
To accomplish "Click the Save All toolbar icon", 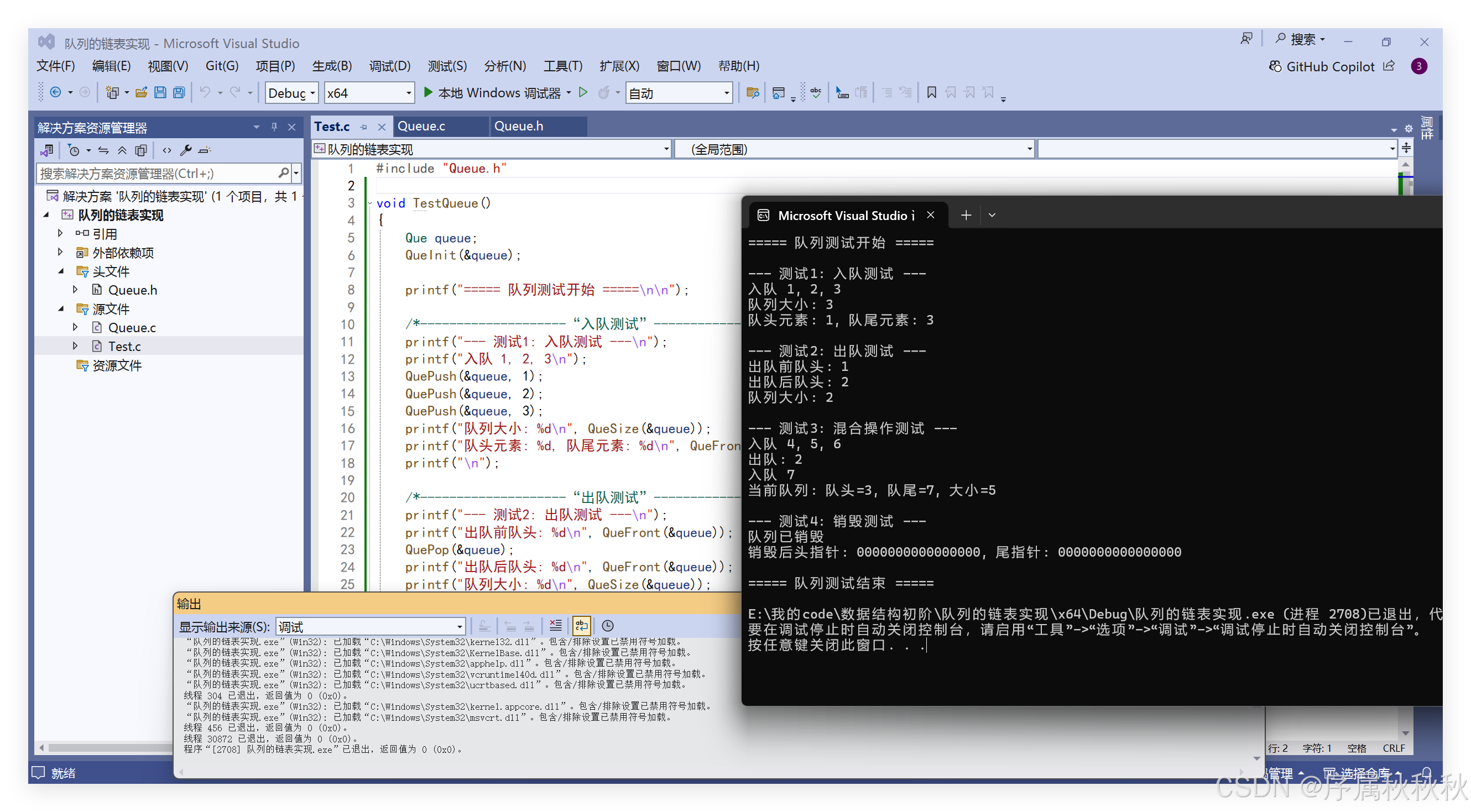I will click(179, 92).
